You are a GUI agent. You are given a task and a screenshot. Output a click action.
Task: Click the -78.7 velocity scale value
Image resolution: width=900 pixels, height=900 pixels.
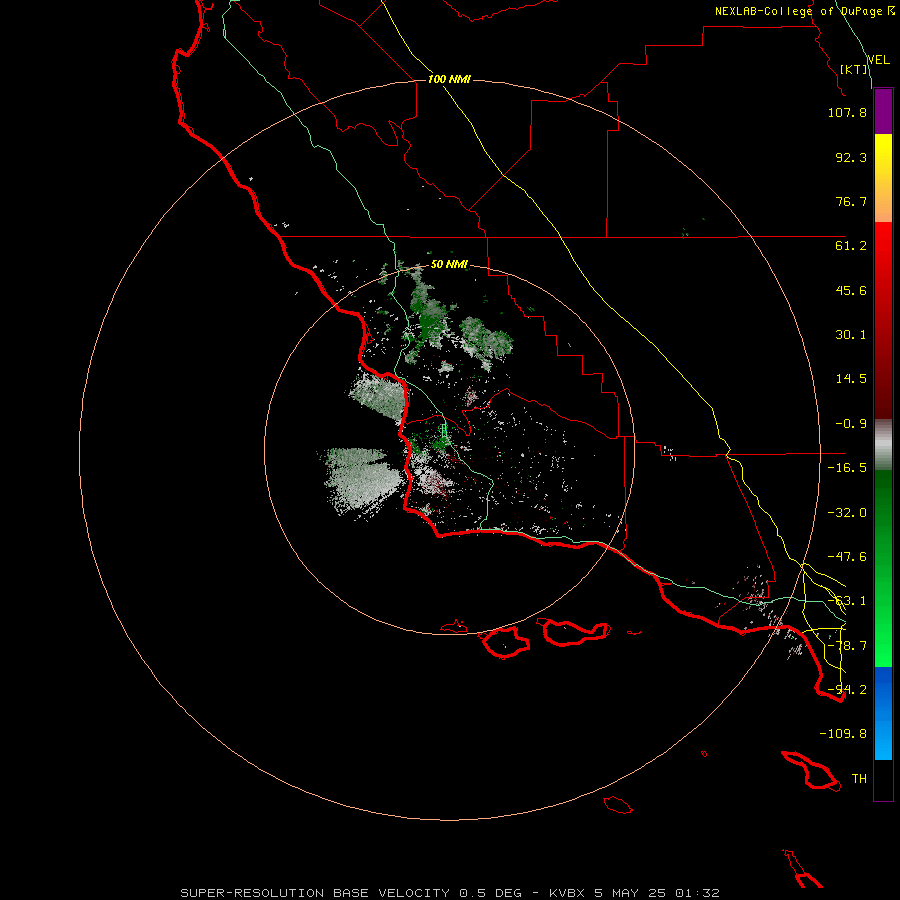tap(847, 646)
